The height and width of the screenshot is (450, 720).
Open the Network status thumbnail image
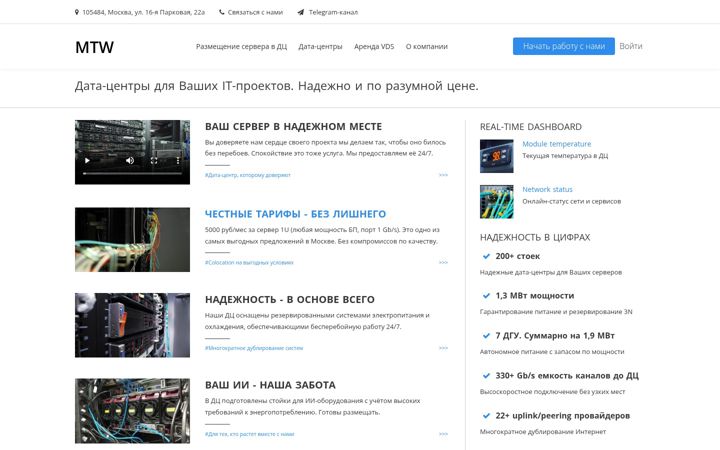point(496,202)
